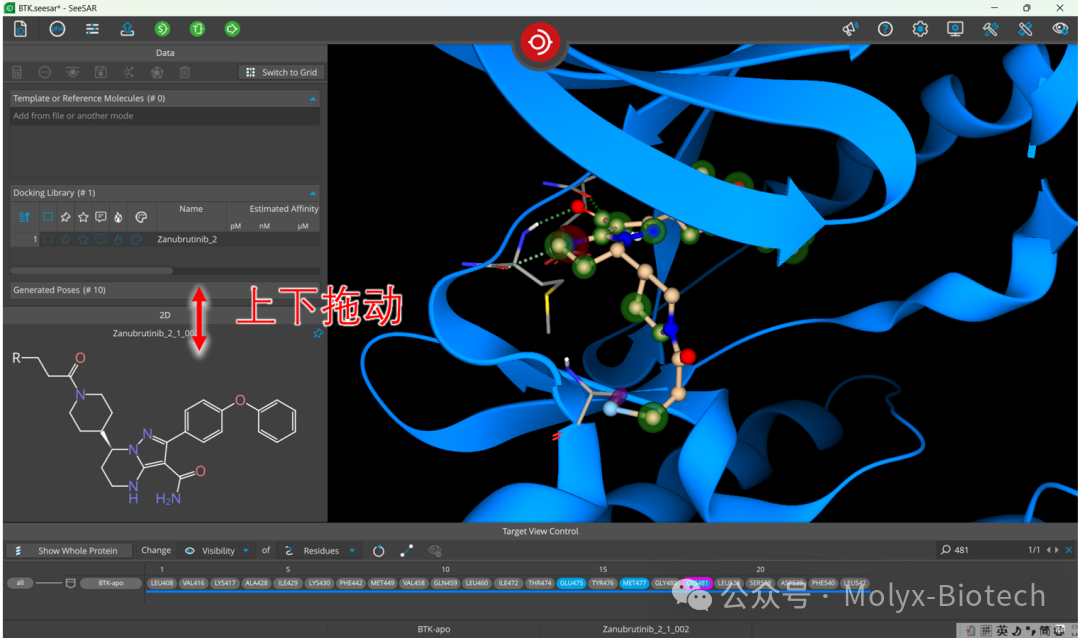Click the 2D panel header
Viewport: 1080px width, 638px height.
pyautogui.click(x=165, y=315)
